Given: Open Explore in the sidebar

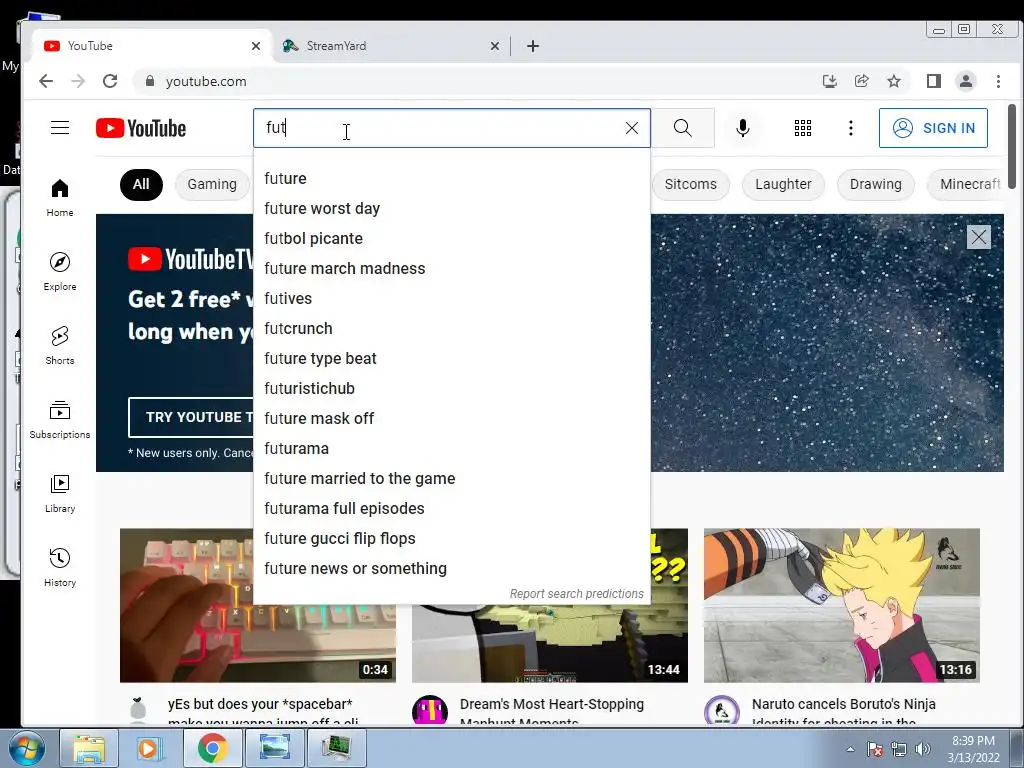Looking at the screenshot, I should [x=60, y=272].
